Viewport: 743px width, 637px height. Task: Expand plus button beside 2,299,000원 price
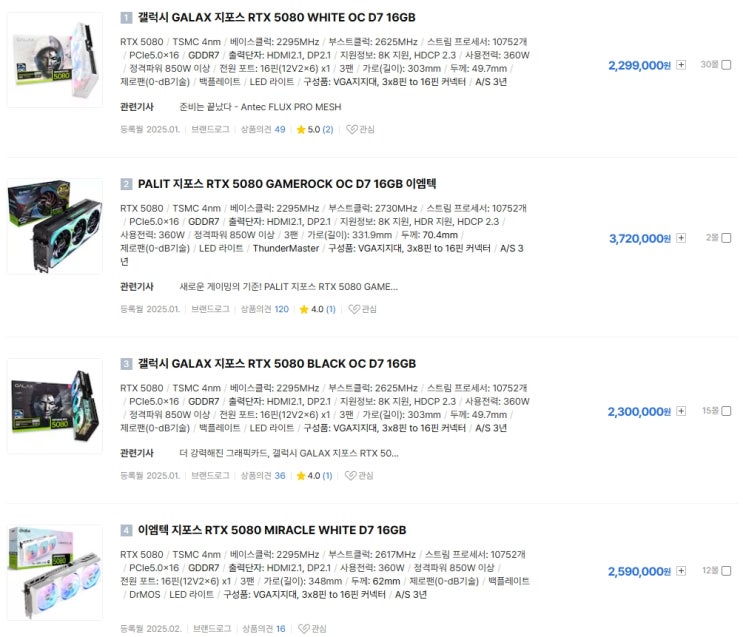click(x=681, y=64)
